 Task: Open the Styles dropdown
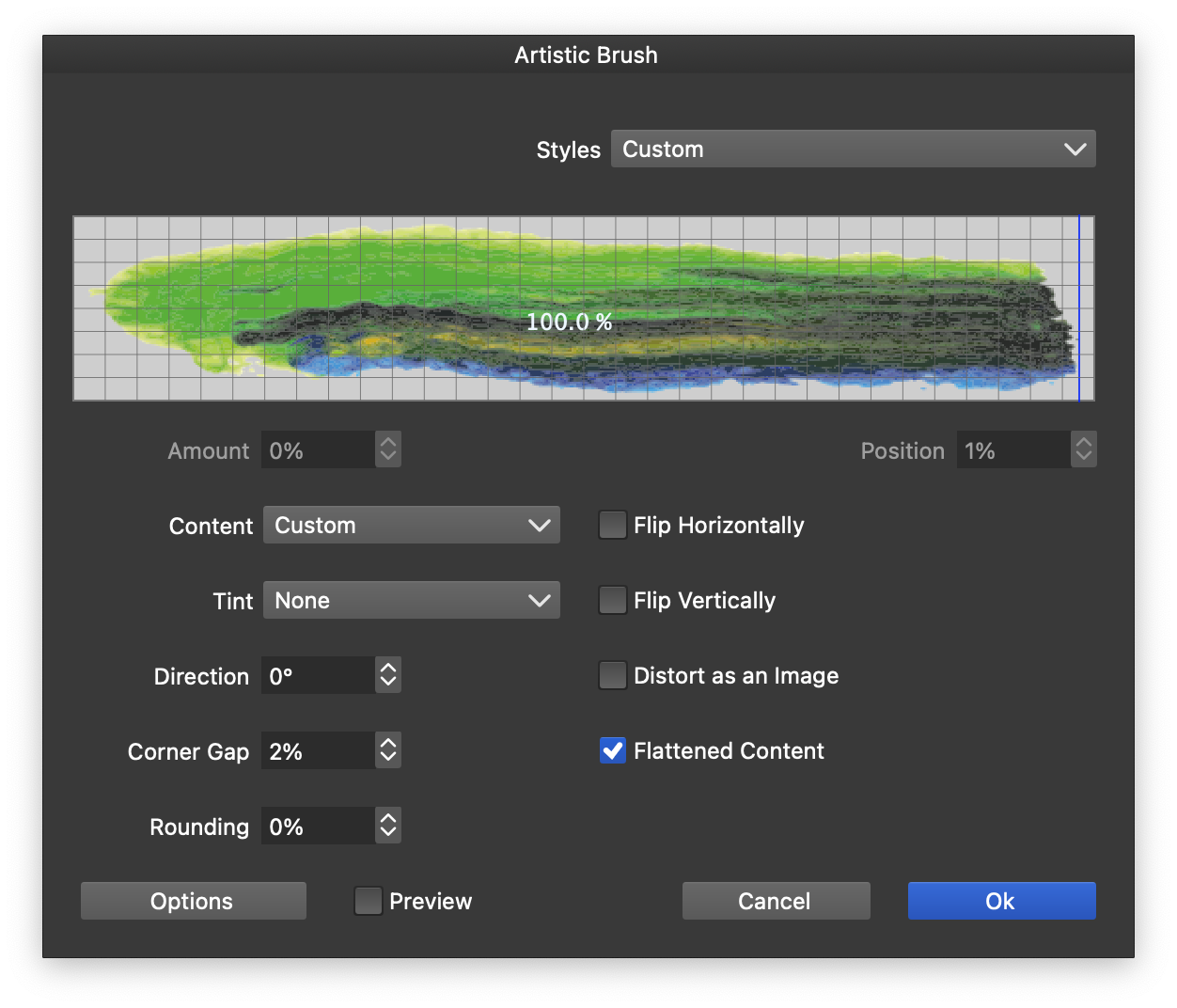853,150
